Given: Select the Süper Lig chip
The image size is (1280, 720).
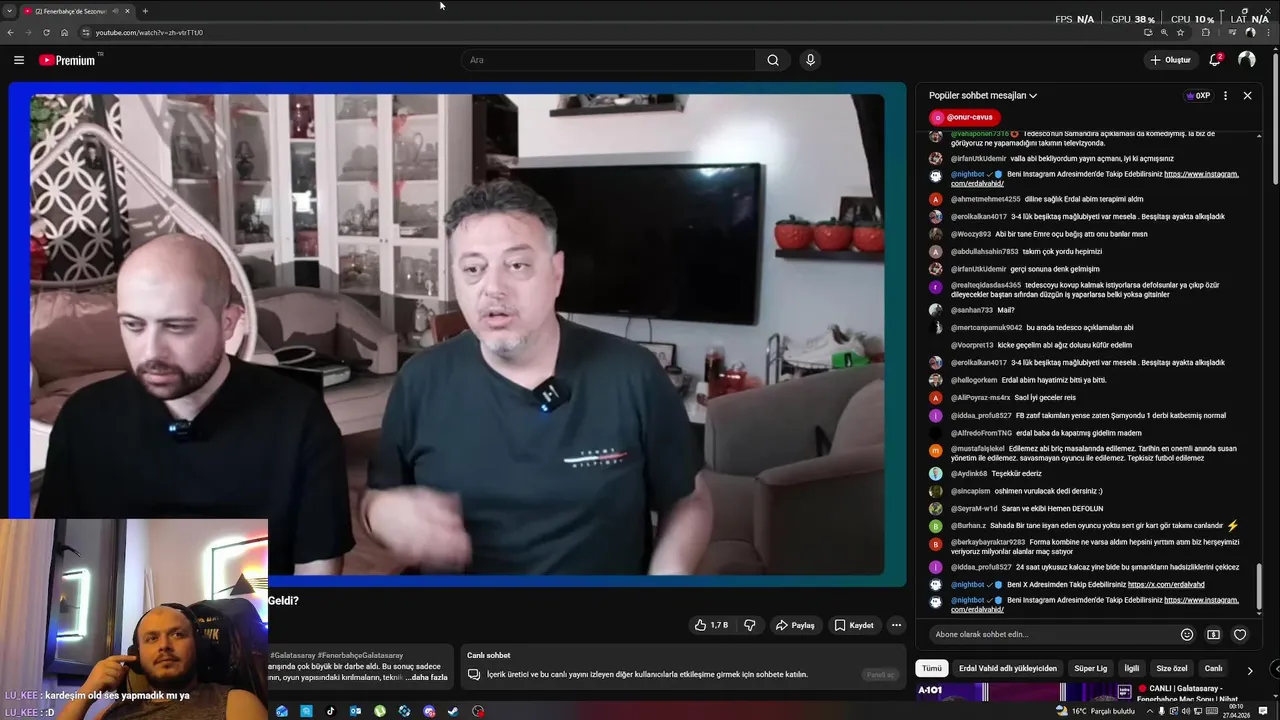Looking at the screenshot, I should tap(1090, 668).
